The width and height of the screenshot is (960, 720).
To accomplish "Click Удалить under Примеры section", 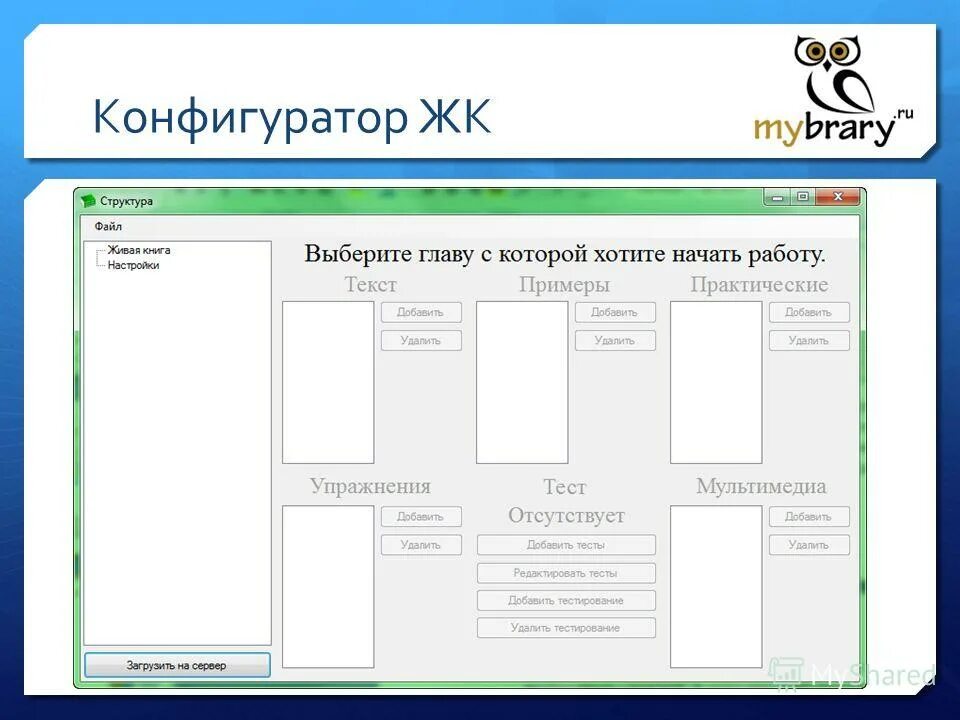I will pyautogui.click(x=617, y=340).
